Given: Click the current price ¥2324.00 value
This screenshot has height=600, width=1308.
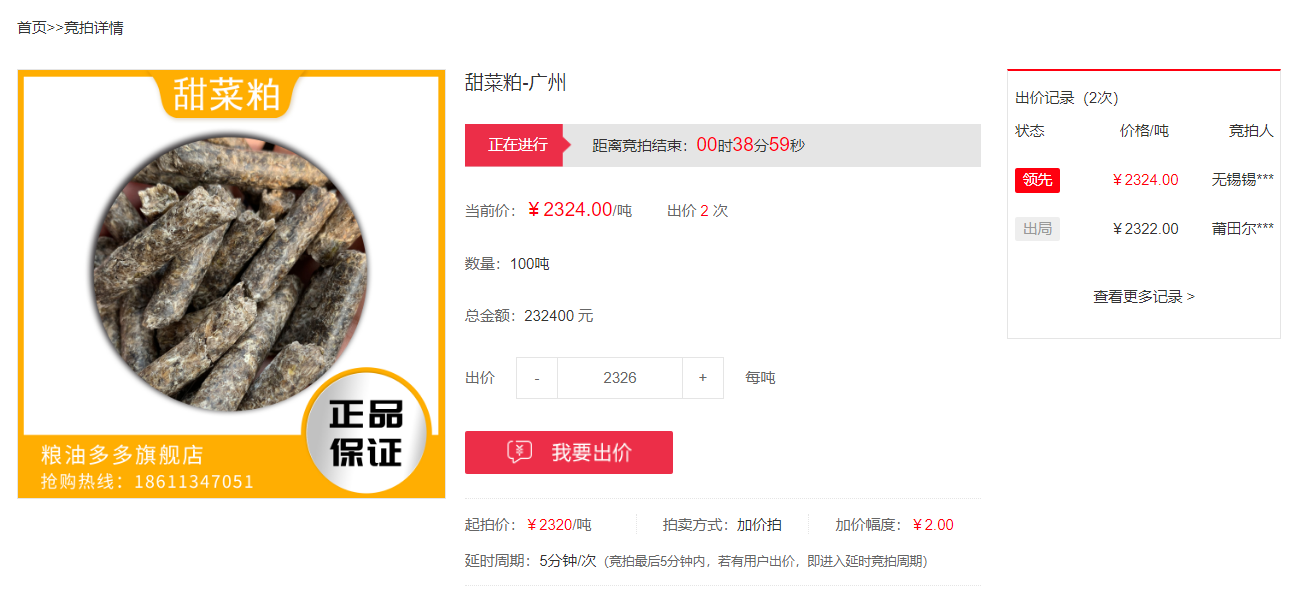Looking at the screenshot, I should click(569, 210).
